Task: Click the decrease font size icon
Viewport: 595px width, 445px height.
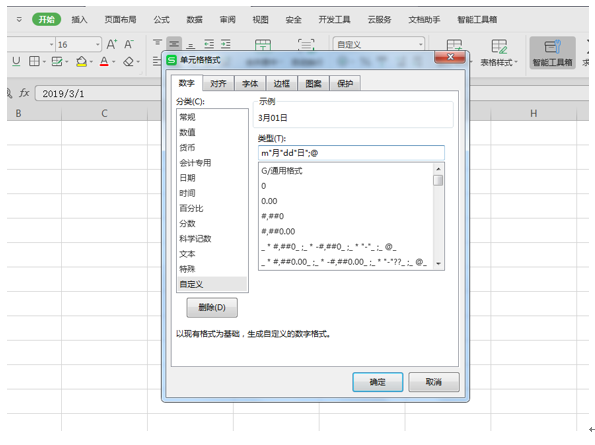Action: click(129, 44)
